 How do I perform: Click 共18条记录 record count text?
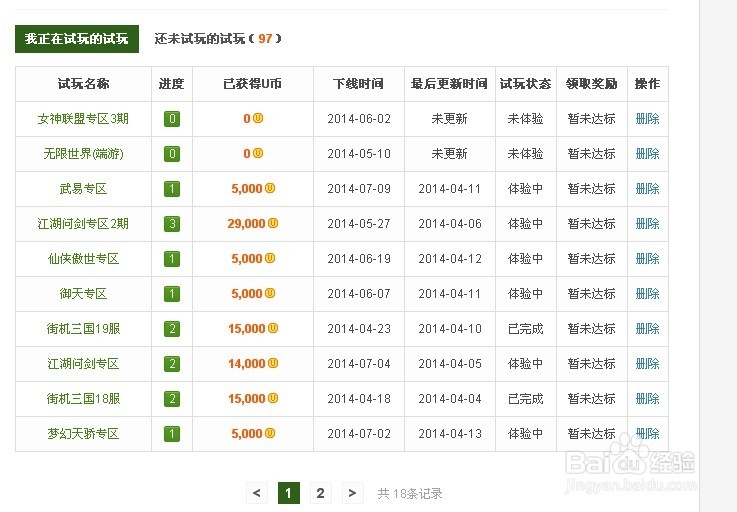pos(410,494)
